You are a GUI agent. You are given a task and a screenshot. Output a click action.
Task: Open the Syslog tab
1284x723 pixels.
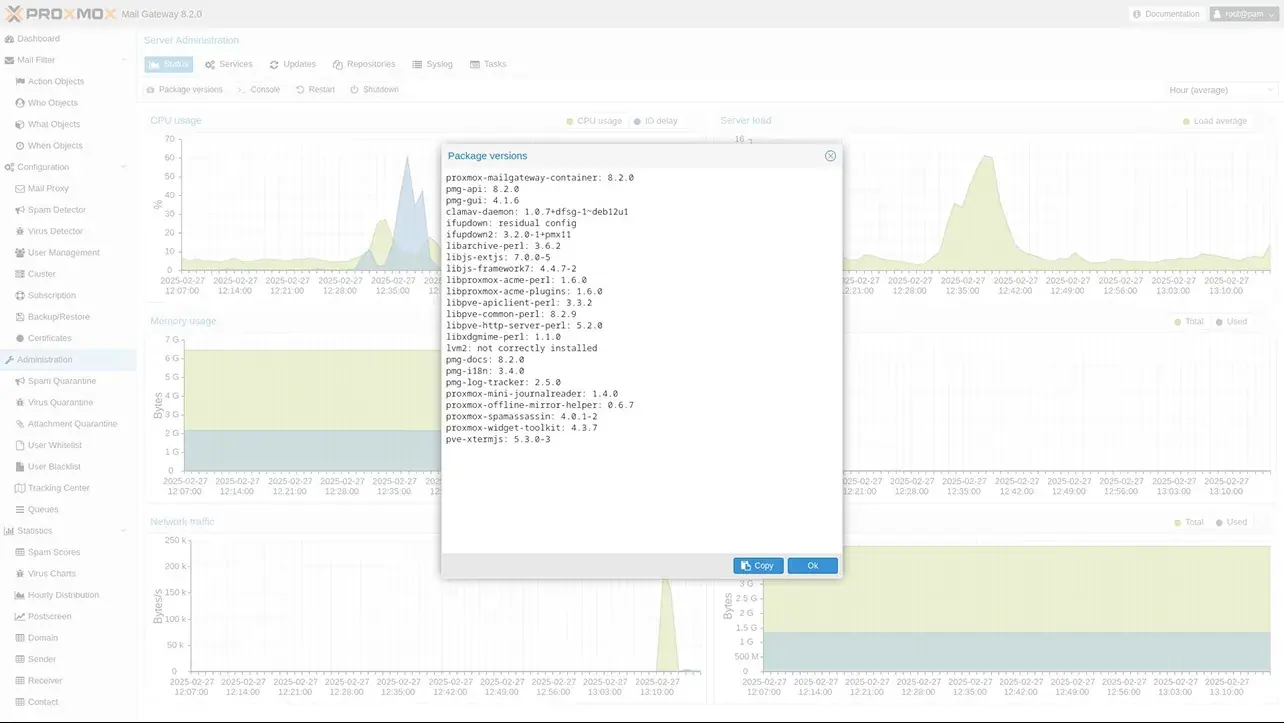(432, 64)
